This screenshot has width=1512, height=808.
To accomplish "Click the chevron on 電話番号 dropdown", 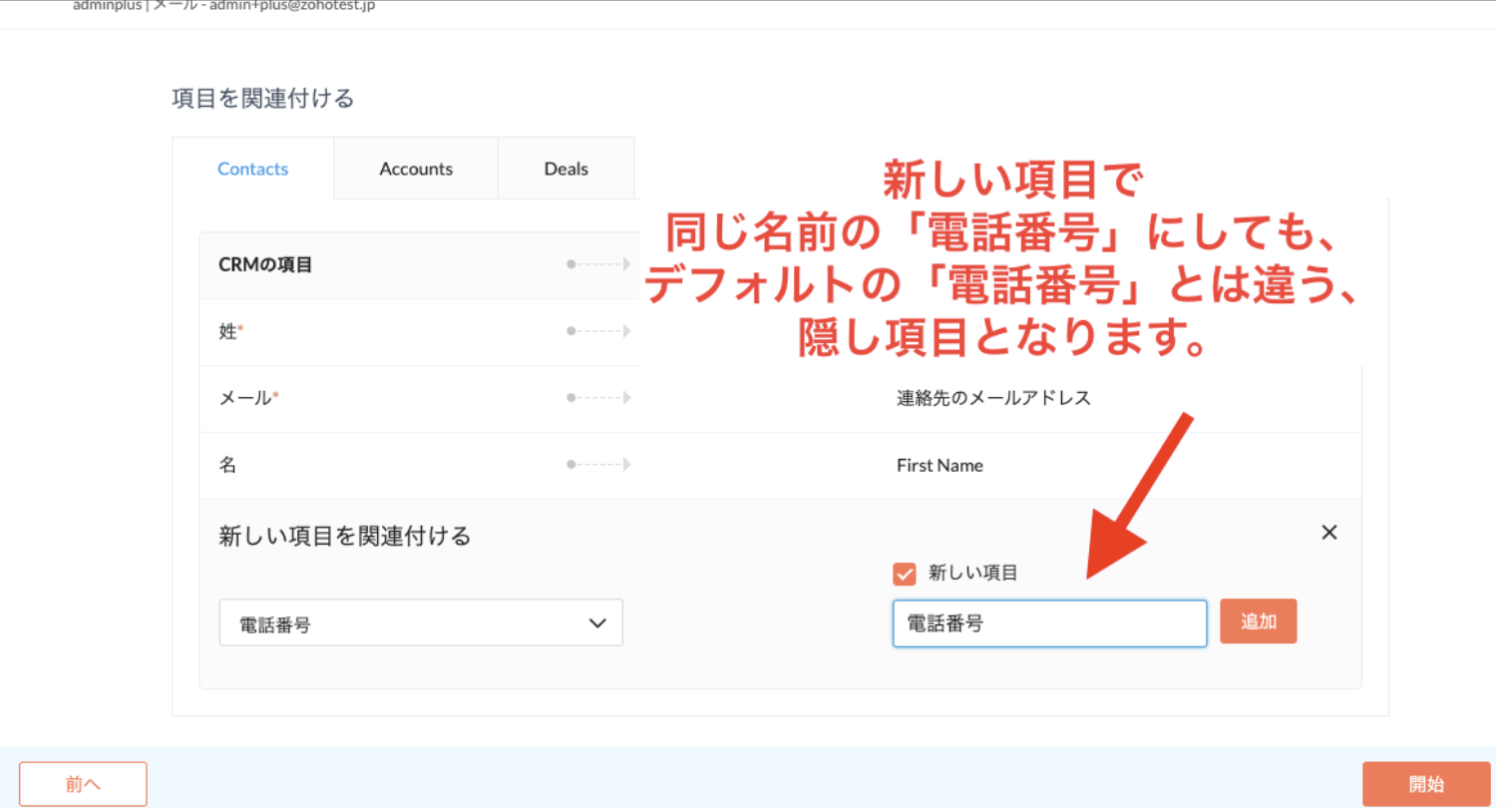I will click(x=597, y=623).
